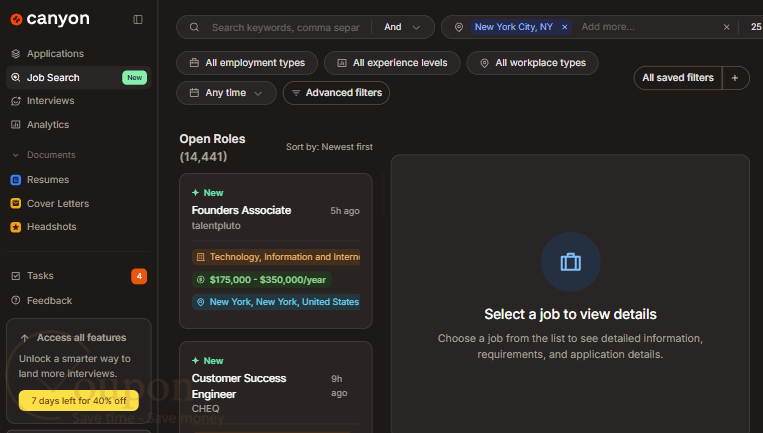The image size is (763, 433).
Task: Open the 25 radius selector
Action: tap(756, 27)
